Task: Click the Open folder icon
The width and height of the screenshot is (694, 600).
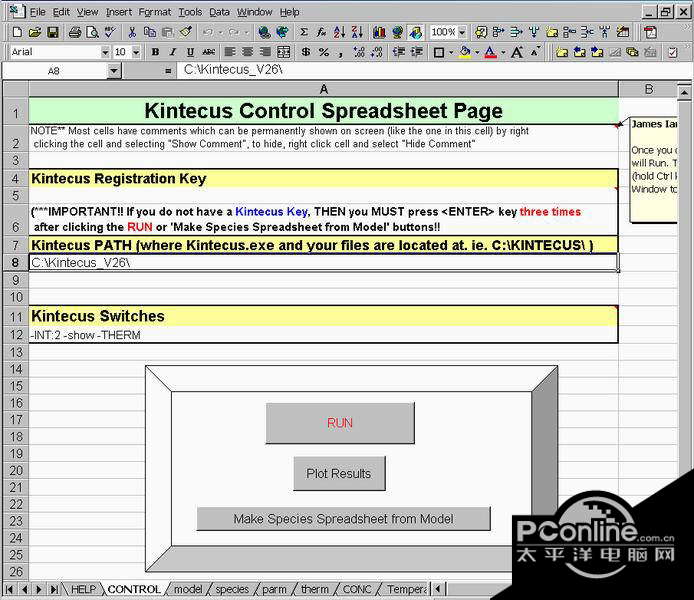Action: [35, 32]
